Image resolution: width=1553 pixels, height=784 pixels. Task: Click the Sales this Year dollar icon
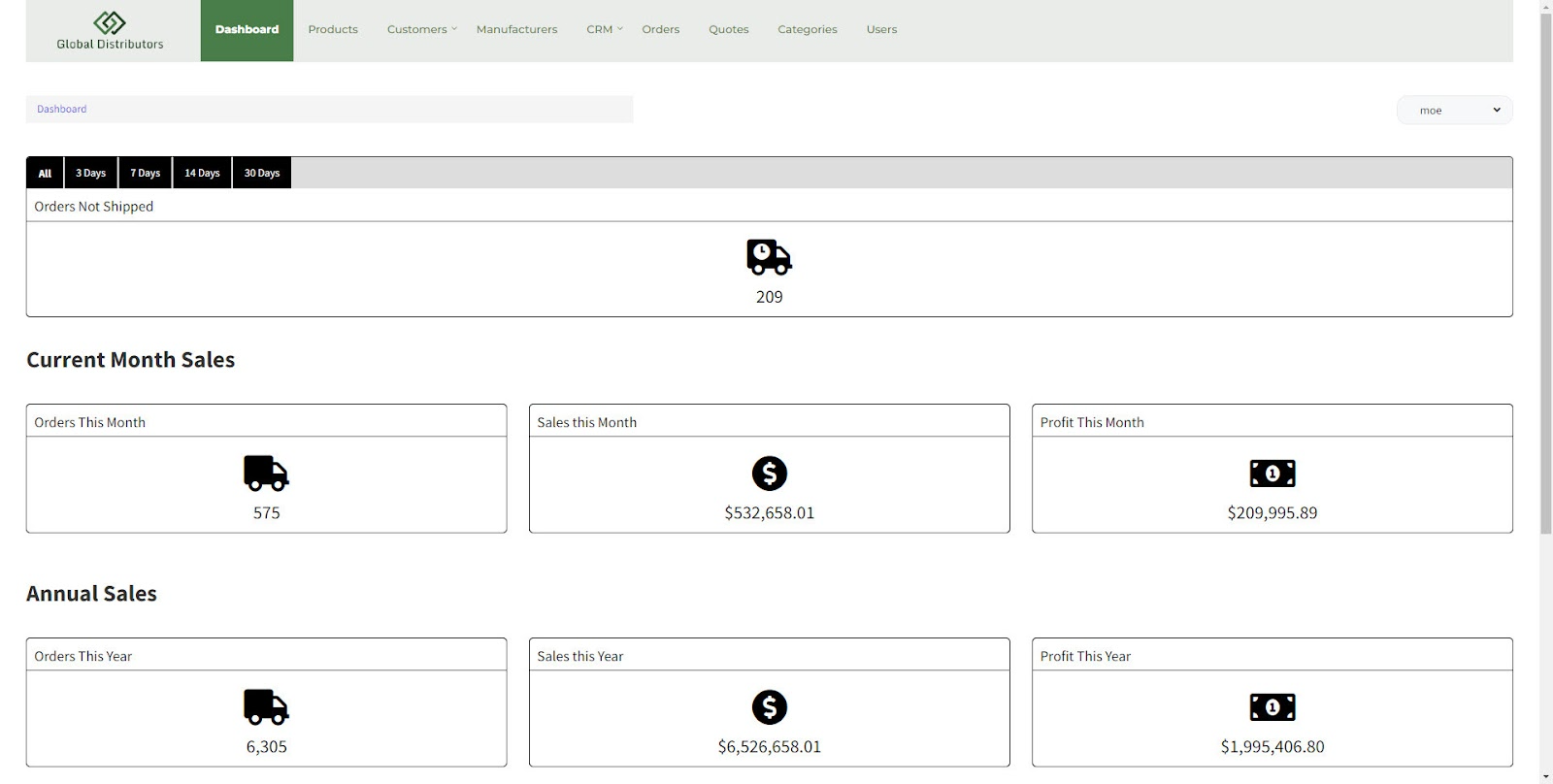(770, 707)
